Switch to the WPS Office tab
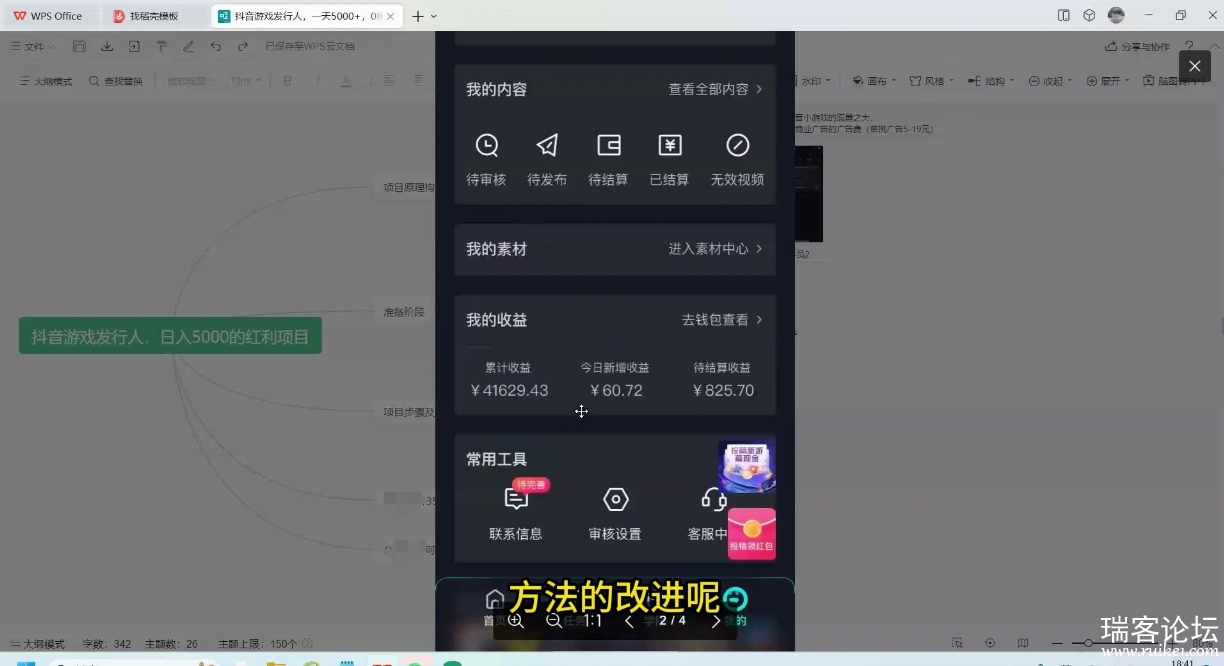 click(x=49, y=16)
